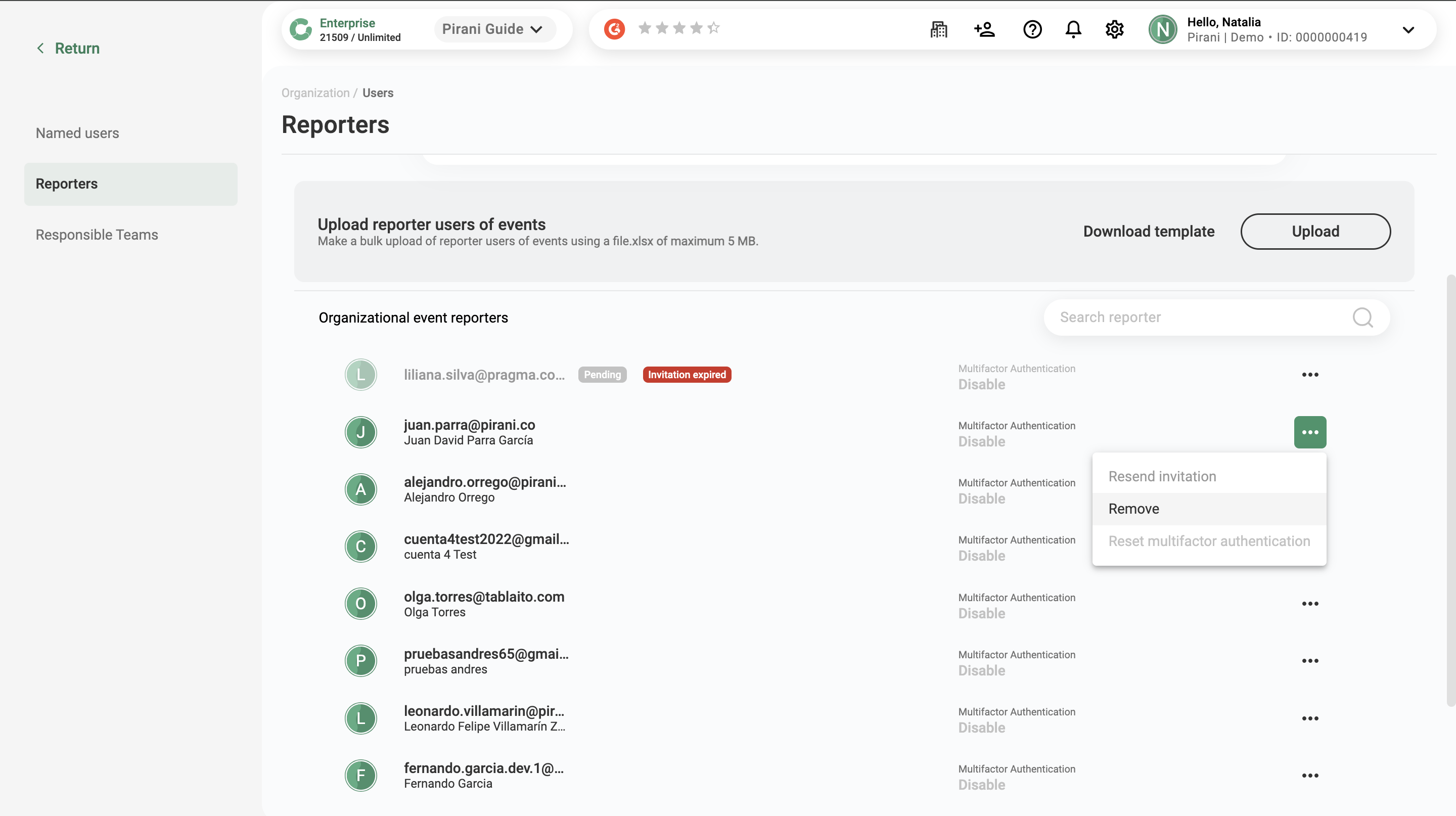
Task: Click Disable MFA for liliana.silva
Action: (x=981, y=384)
